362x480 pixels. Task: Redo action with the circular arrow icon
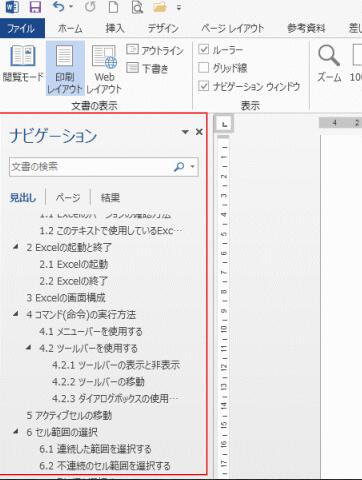(90, 7)
